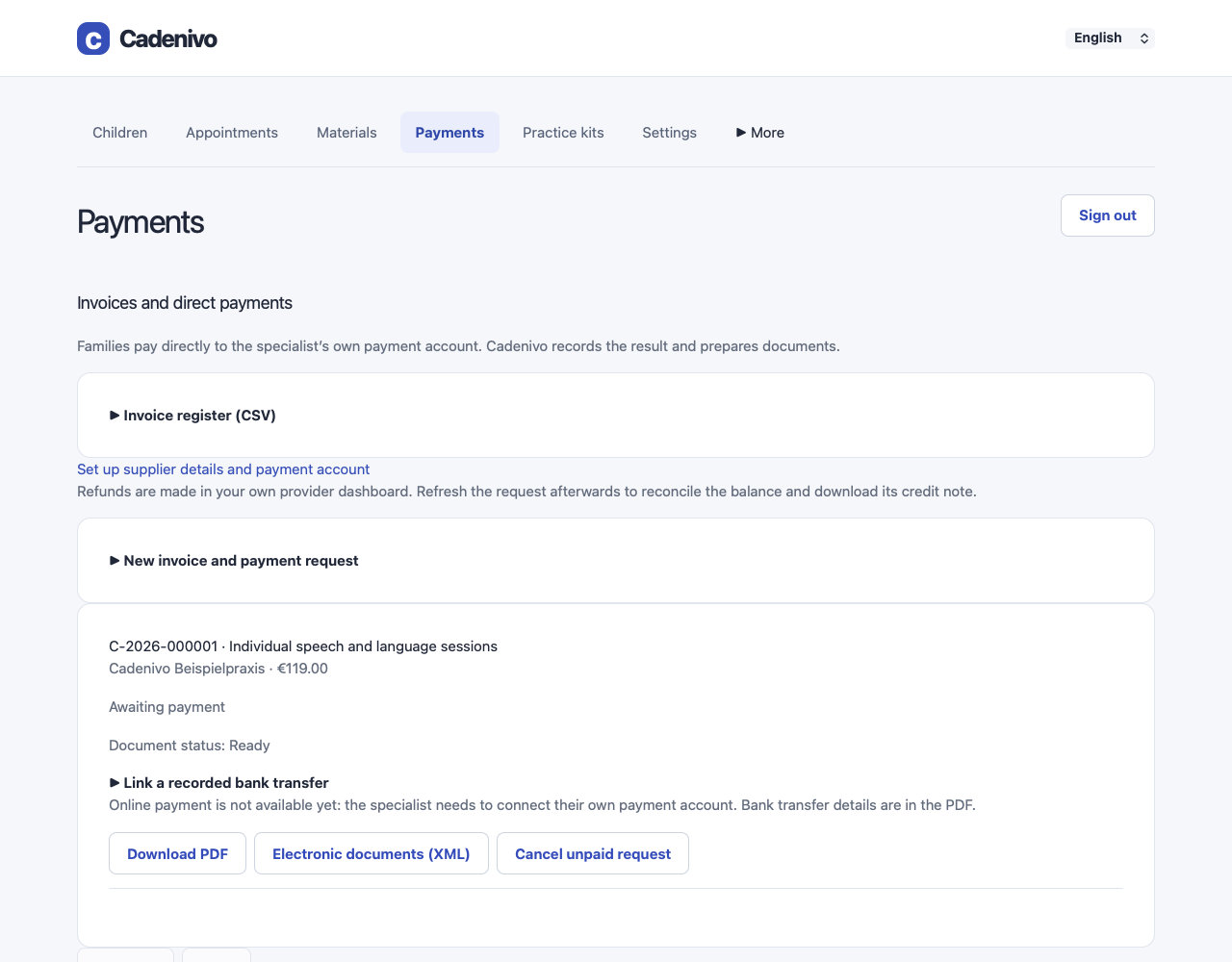Open the Appointments tab

pos(232,133)
